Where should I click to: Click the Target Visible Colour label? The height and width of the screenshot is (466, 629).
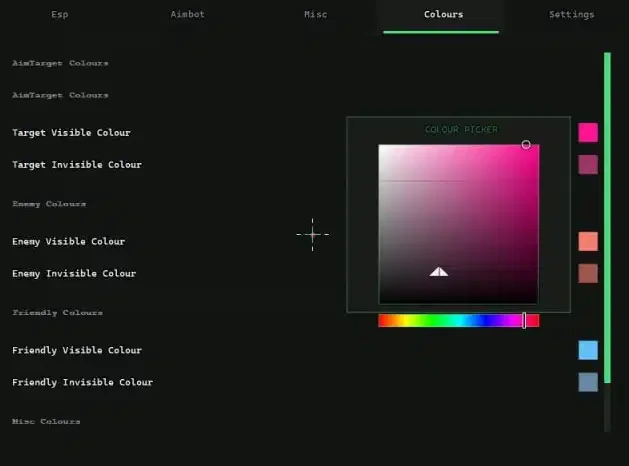tap(71, 133)
